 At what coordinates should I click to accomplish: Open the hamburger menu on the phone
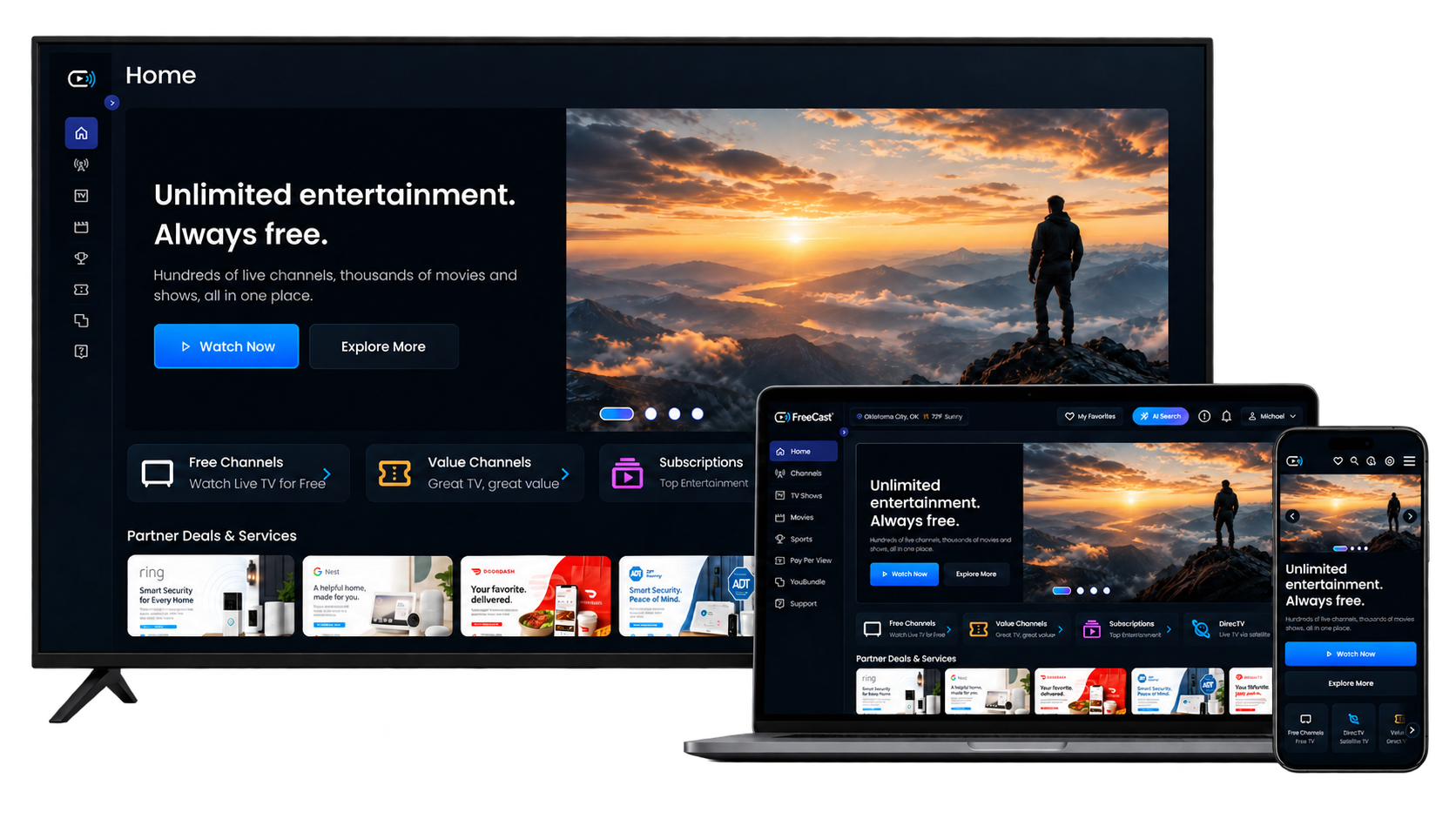click(x=1409, y=461)
